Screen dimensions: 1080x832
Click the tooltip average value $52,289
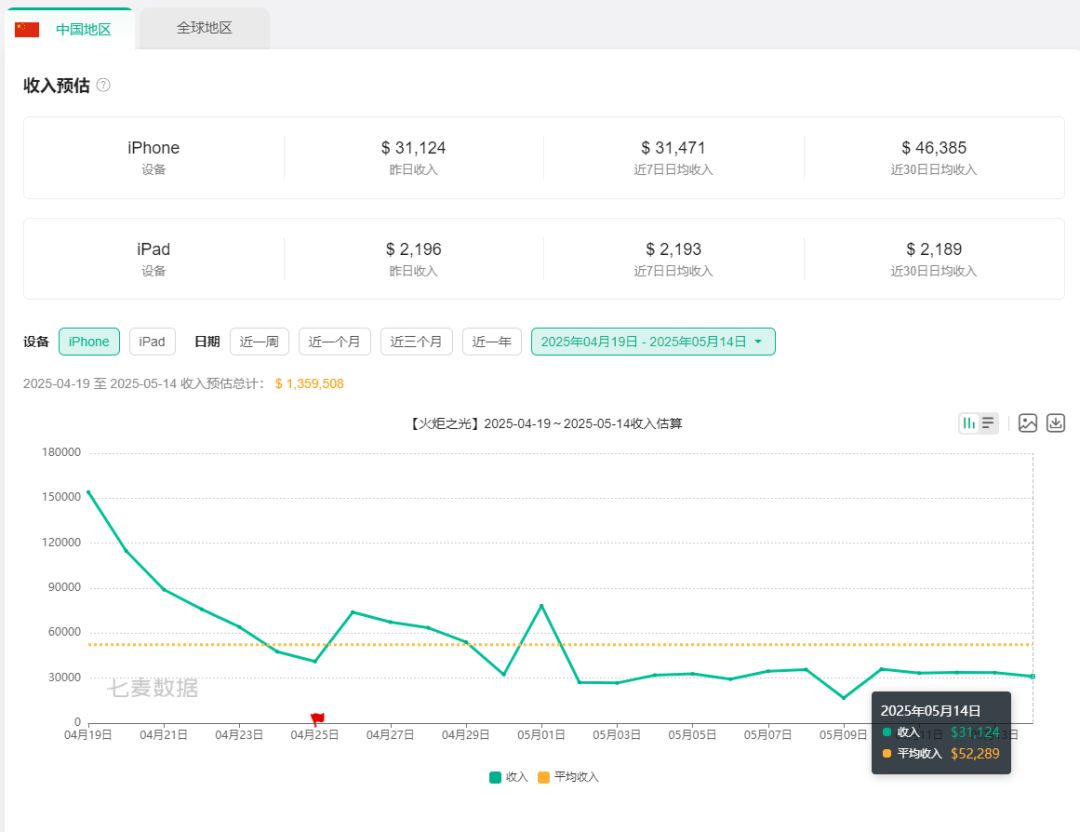pyautogui.click(x=975, y=753)
